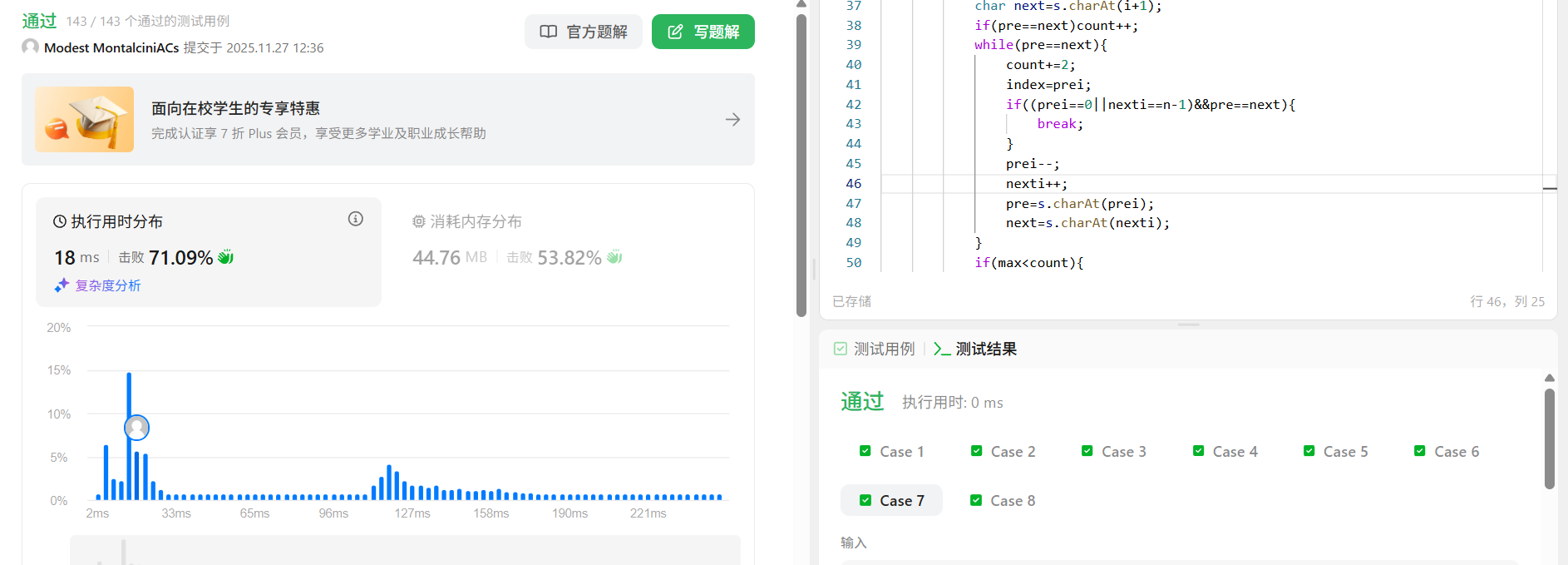Select Case 2 result tab

click(1003, 451)
